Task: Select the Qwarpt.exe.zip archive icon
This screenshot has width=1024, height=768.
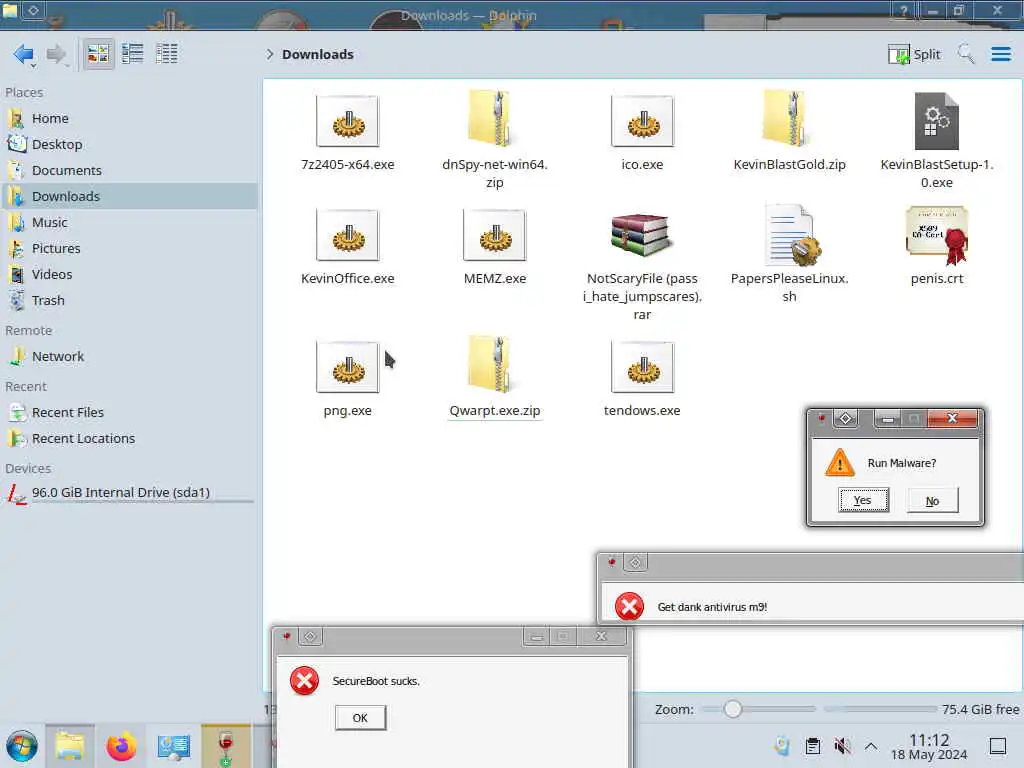Action: point(494,364)
